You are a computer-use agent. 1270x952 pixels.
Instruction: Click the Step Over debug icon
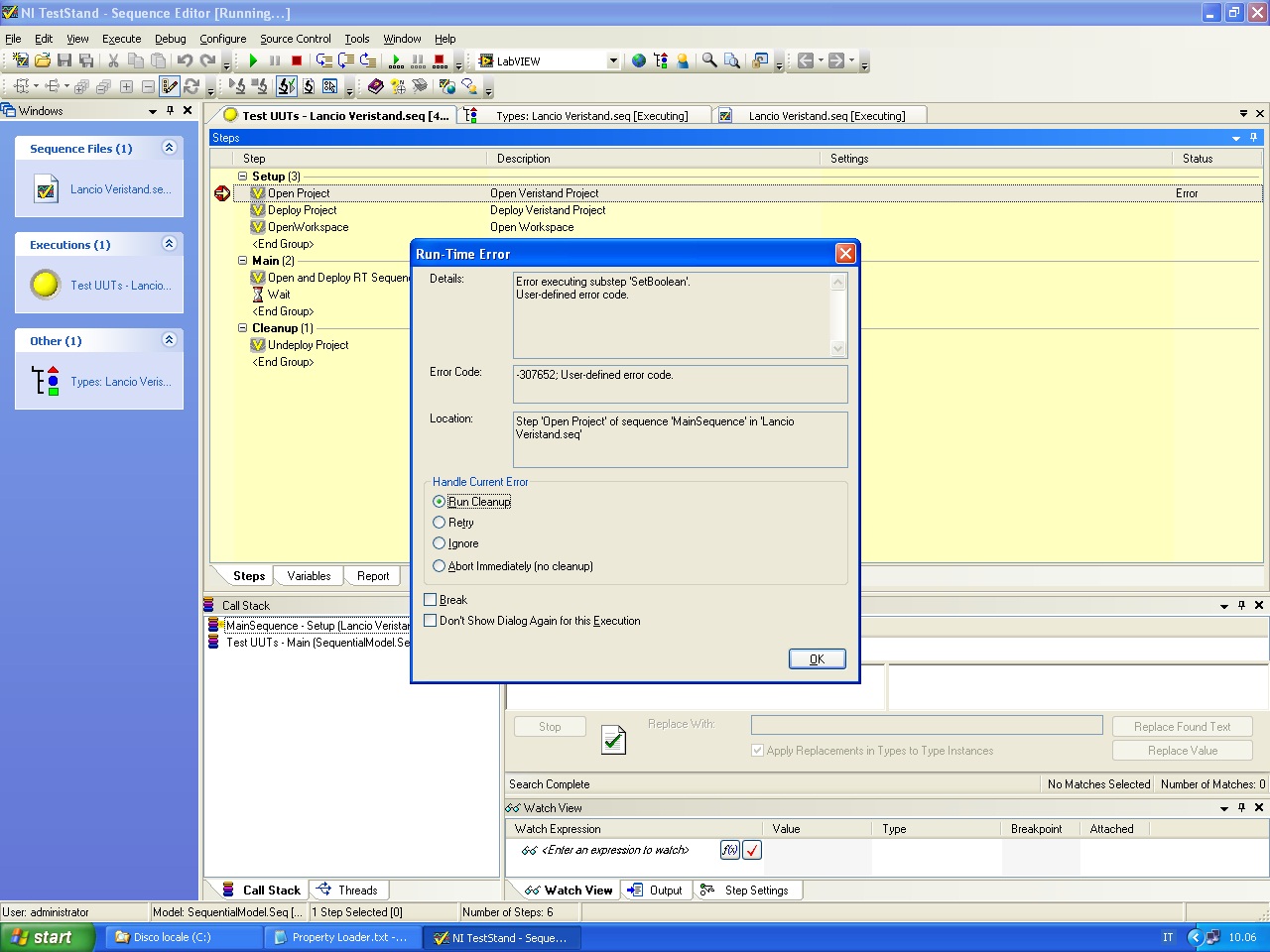click(x=345, y=60)
